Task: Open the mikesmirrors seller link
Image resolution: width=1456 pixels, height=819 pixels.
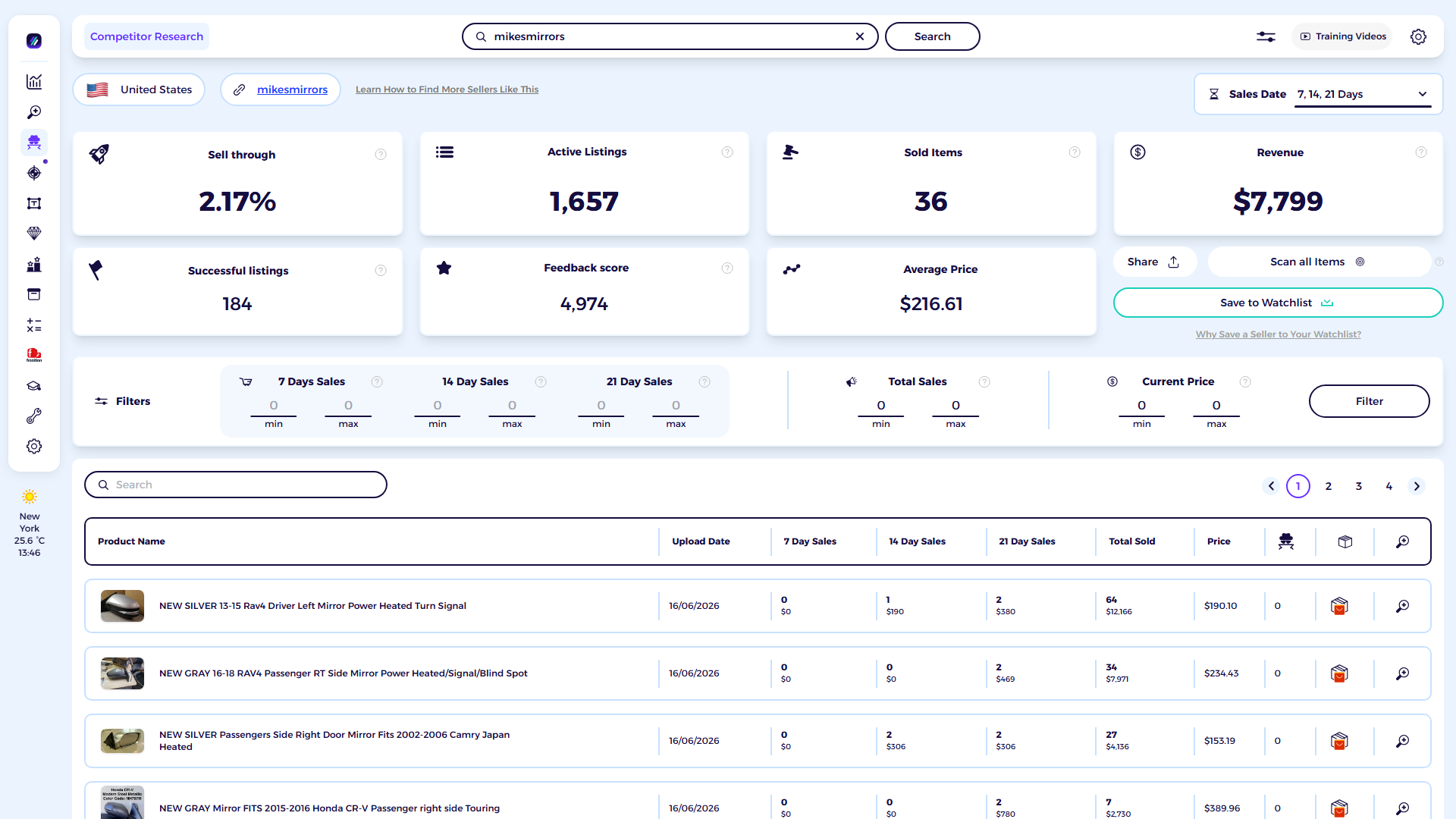Action: pos(292,89)
